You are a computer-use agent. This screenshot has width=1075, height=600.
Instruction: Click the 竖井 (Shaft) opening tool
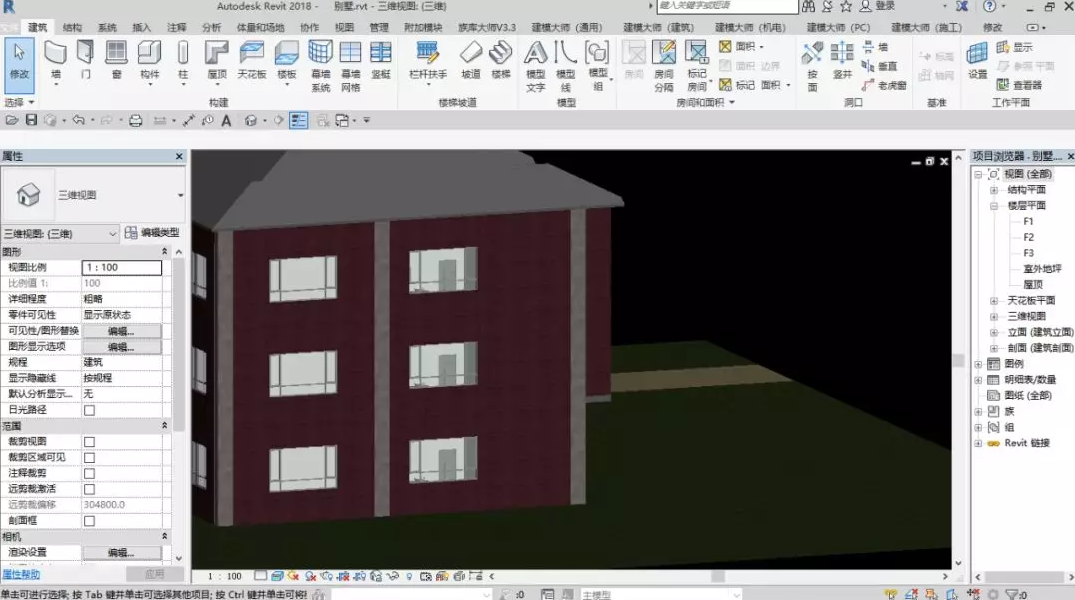coord(842,60)
